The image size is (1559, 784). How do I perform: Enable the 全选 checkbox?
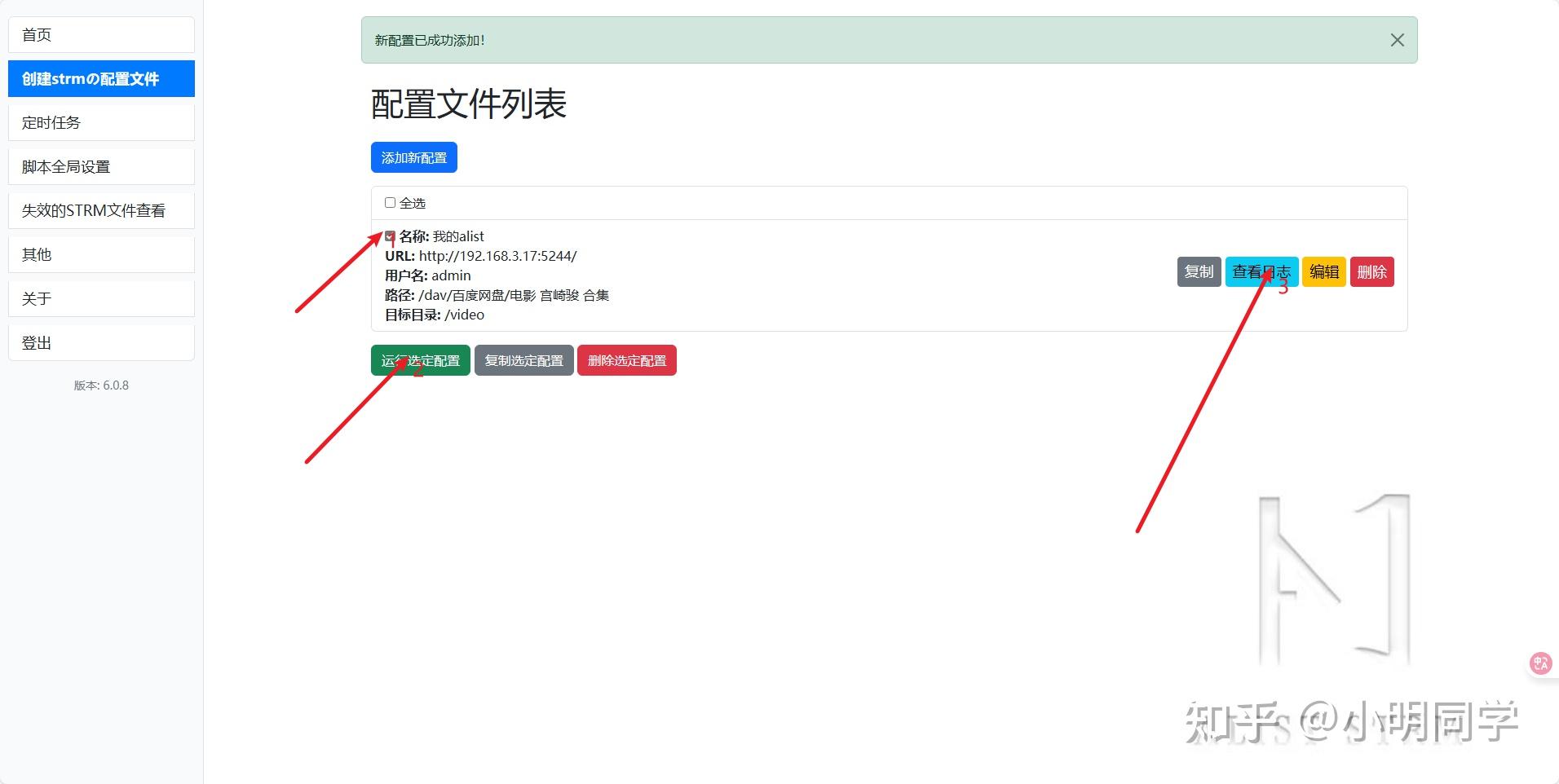(390, 202)
